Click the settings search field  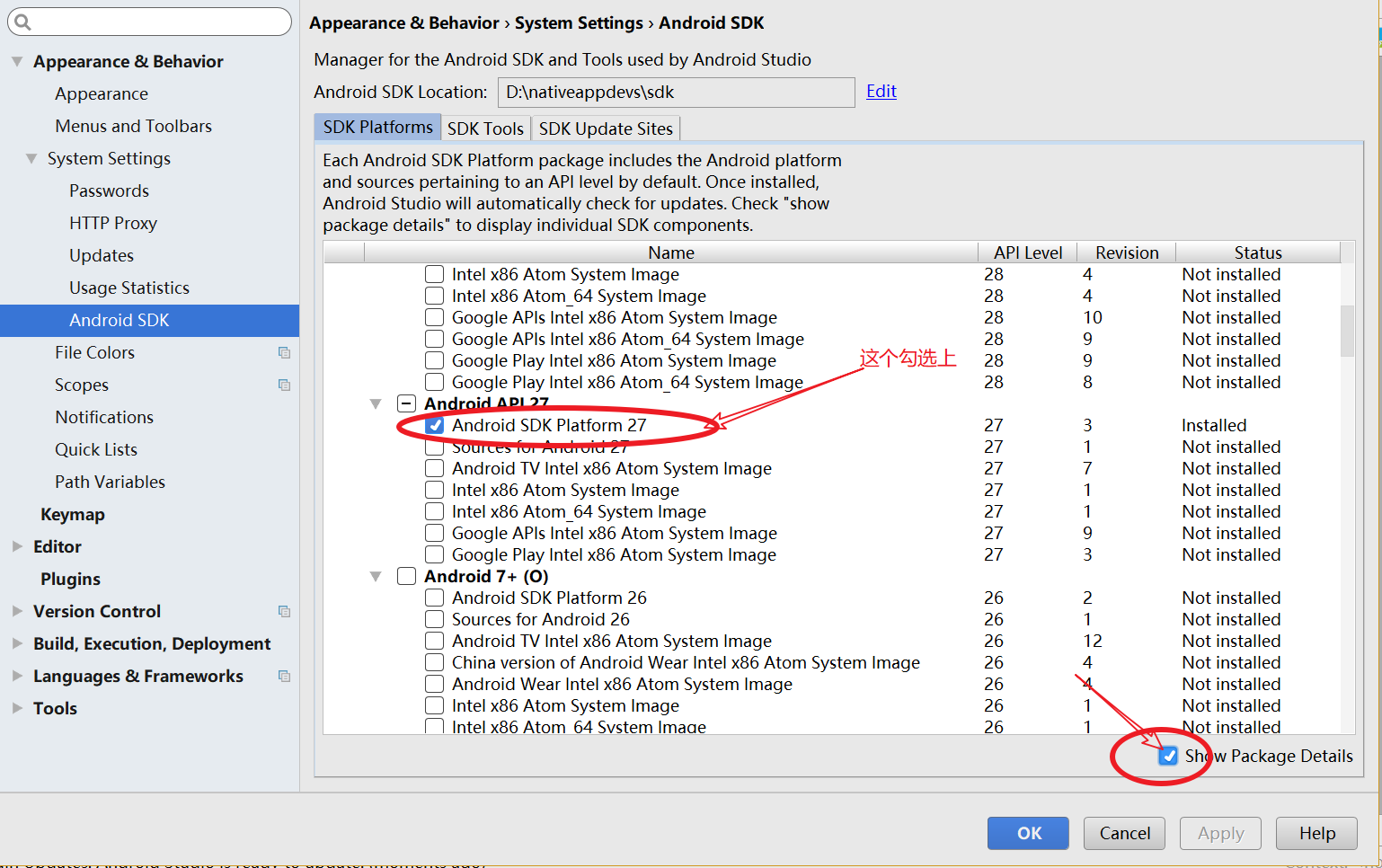point(149,22)
